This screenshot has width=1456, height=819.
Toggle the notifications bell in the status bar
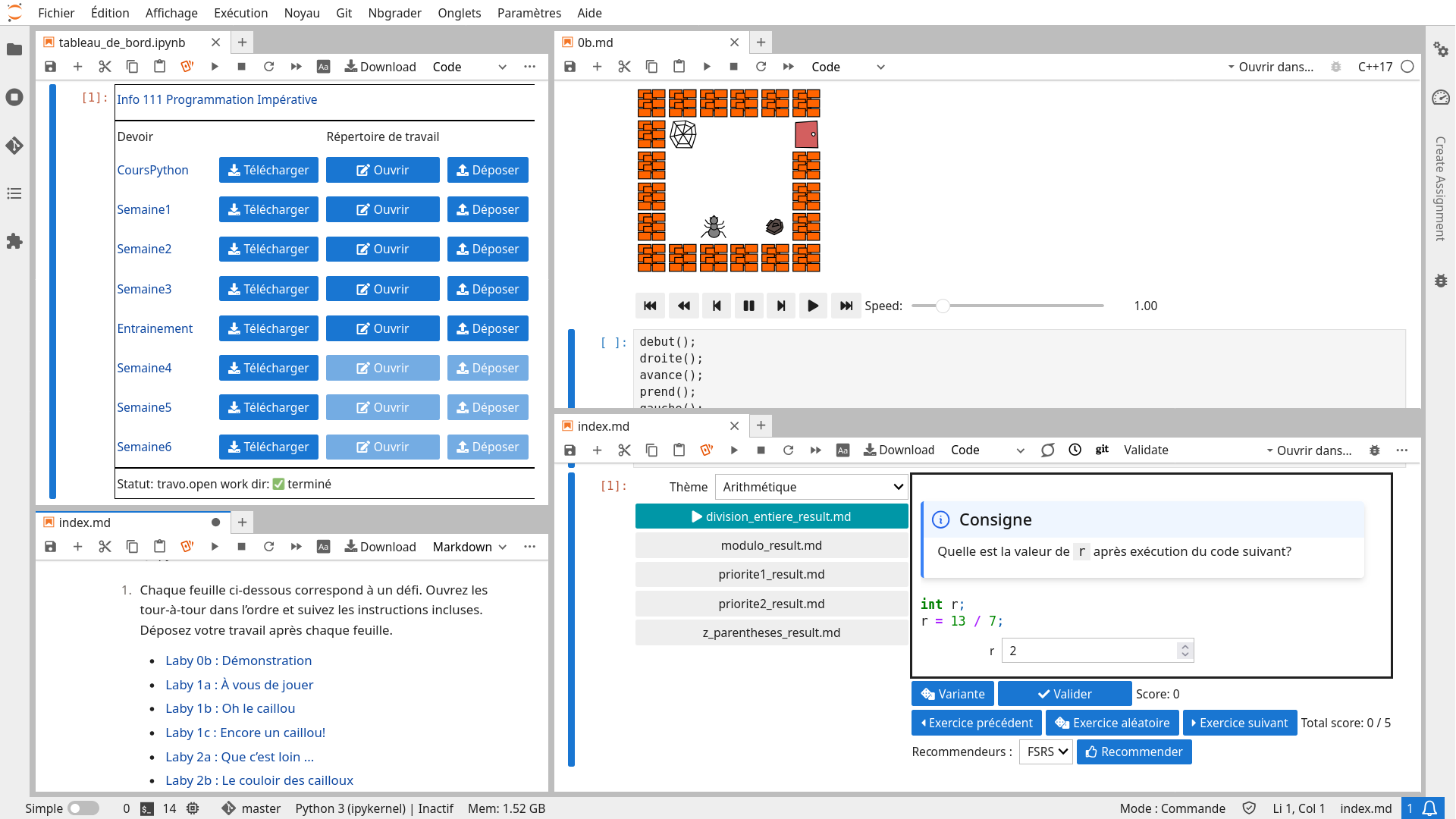[1429, 808]
